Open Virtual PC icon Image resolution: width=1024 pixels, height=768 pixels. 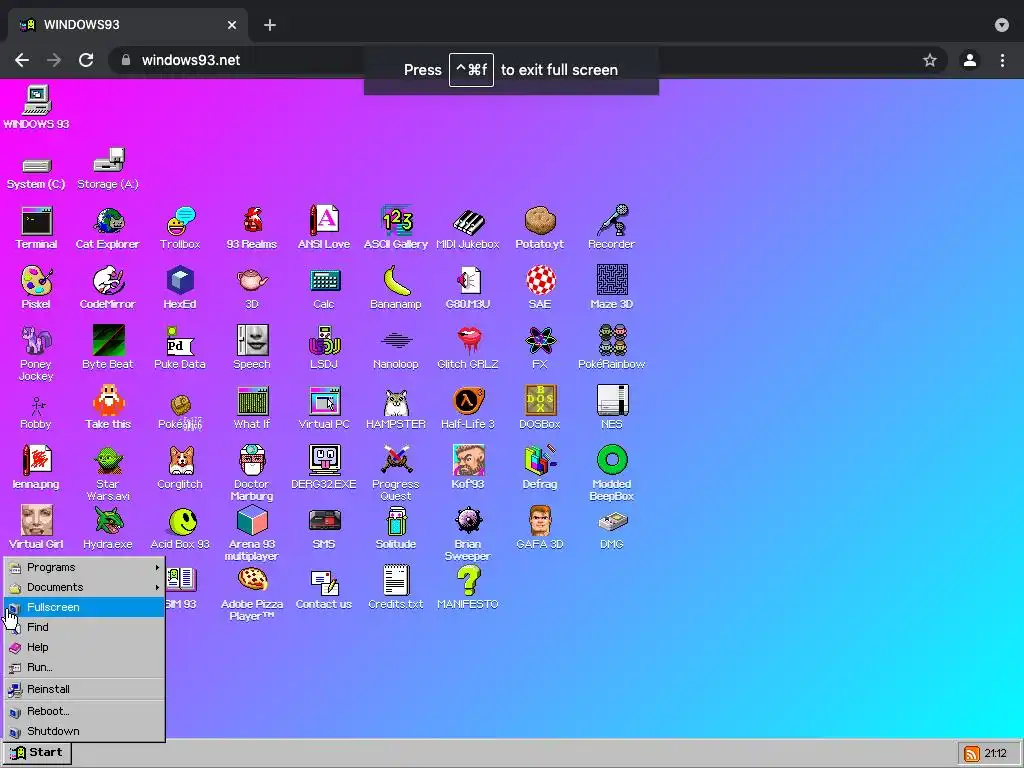[x=324, y=408]
